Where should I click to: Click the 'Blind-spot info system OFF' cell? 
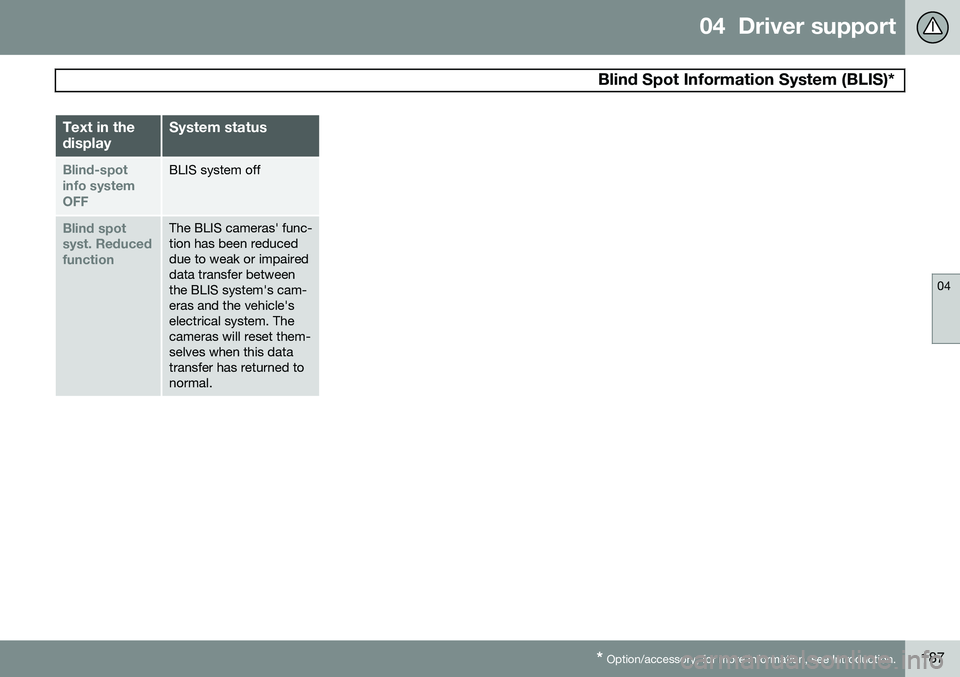(x=108, y=186)
